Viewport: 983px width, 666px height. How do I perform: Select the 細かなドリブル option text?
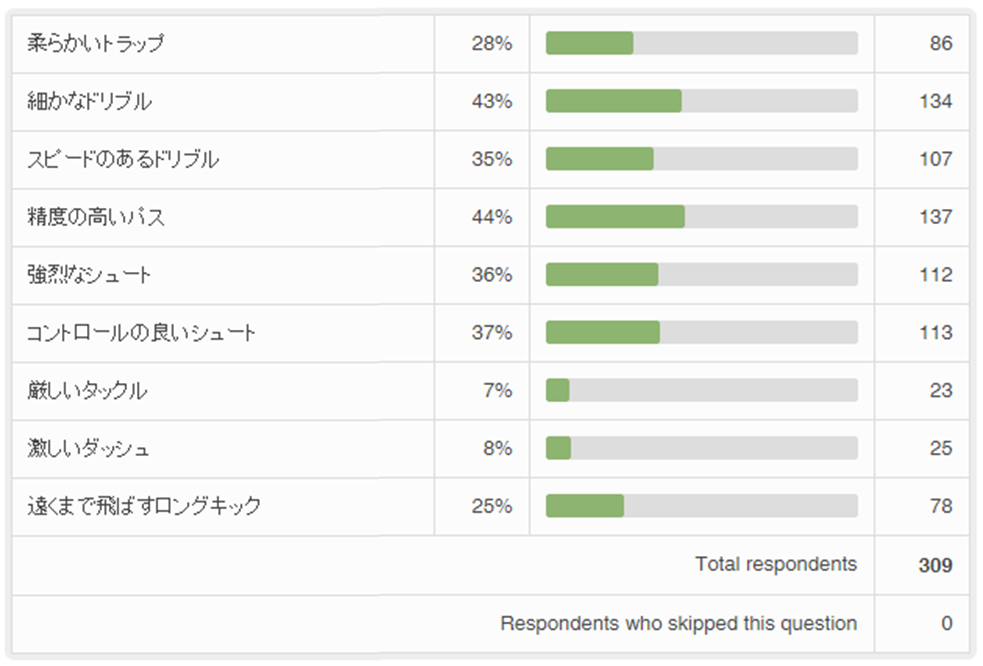point(90,102)
